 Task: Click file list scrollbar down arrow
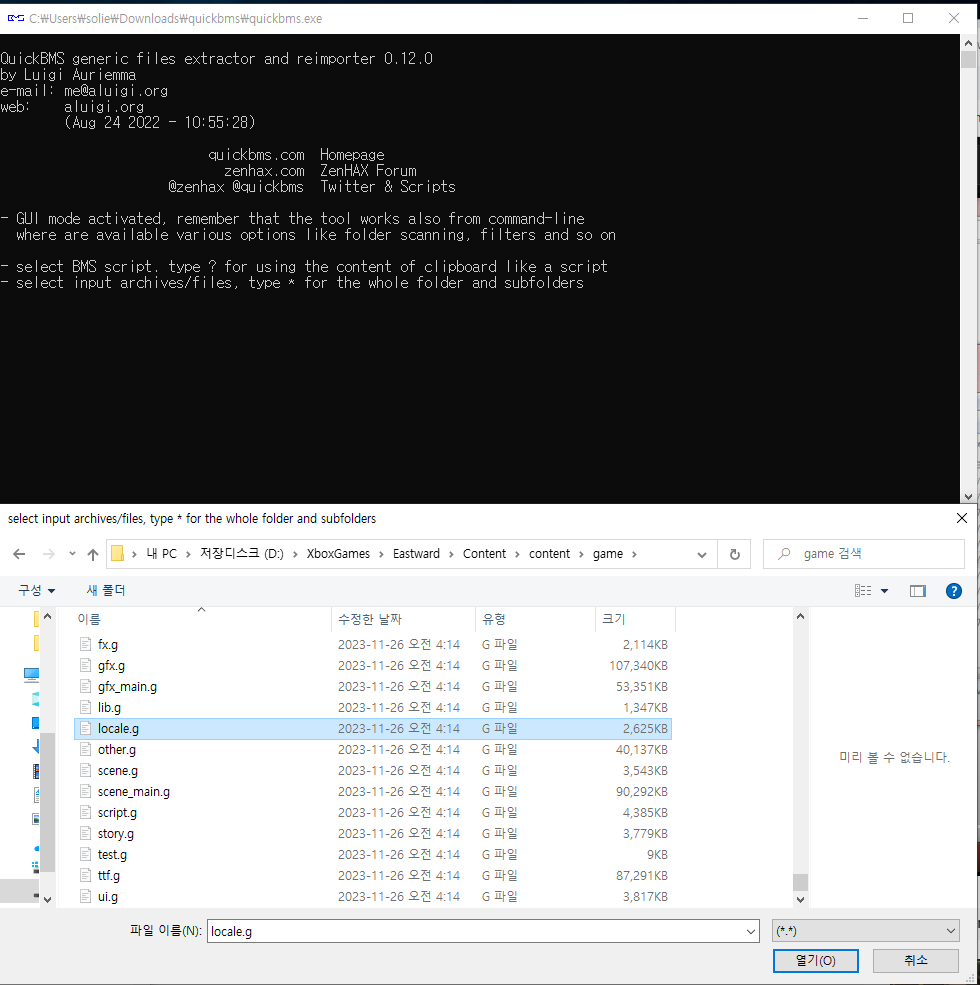800,900
